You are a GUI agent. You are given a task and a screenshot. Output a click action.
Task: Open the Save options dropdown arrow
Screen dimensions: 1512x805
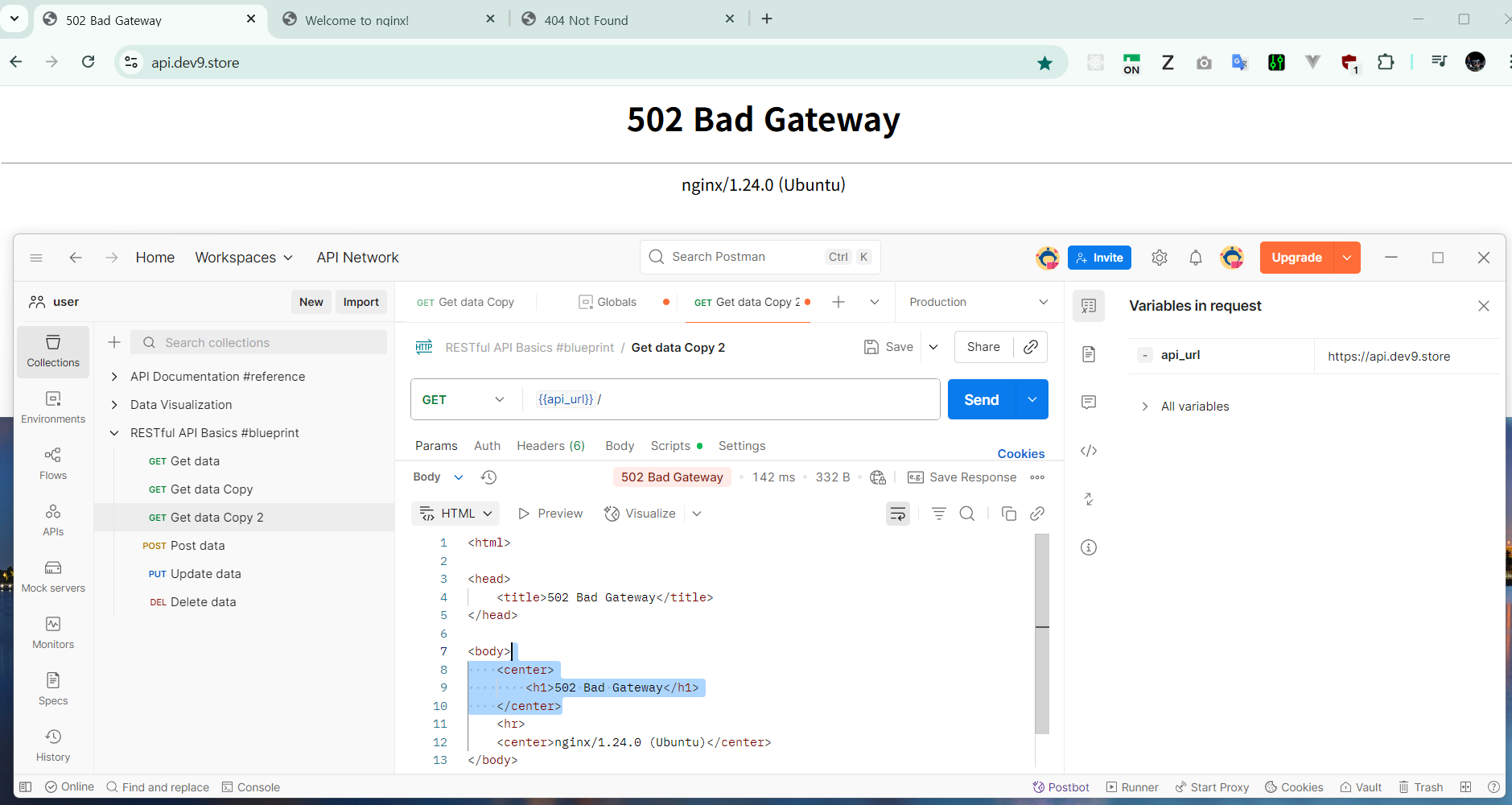click(x=933, y=347)
